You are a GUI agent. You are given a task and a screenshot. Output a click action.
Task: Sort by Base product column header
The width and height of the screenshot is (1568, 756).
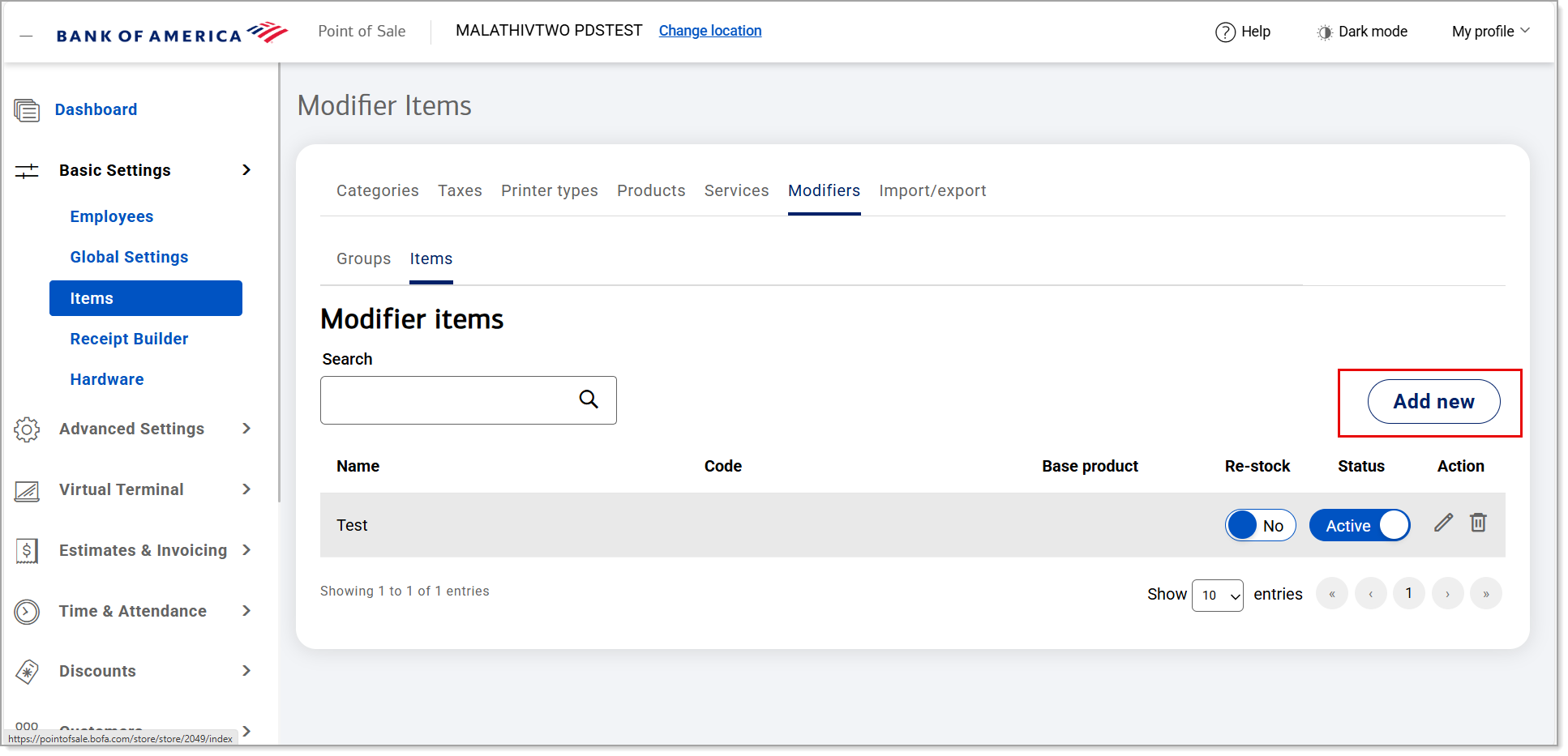tap(1090, 466)
